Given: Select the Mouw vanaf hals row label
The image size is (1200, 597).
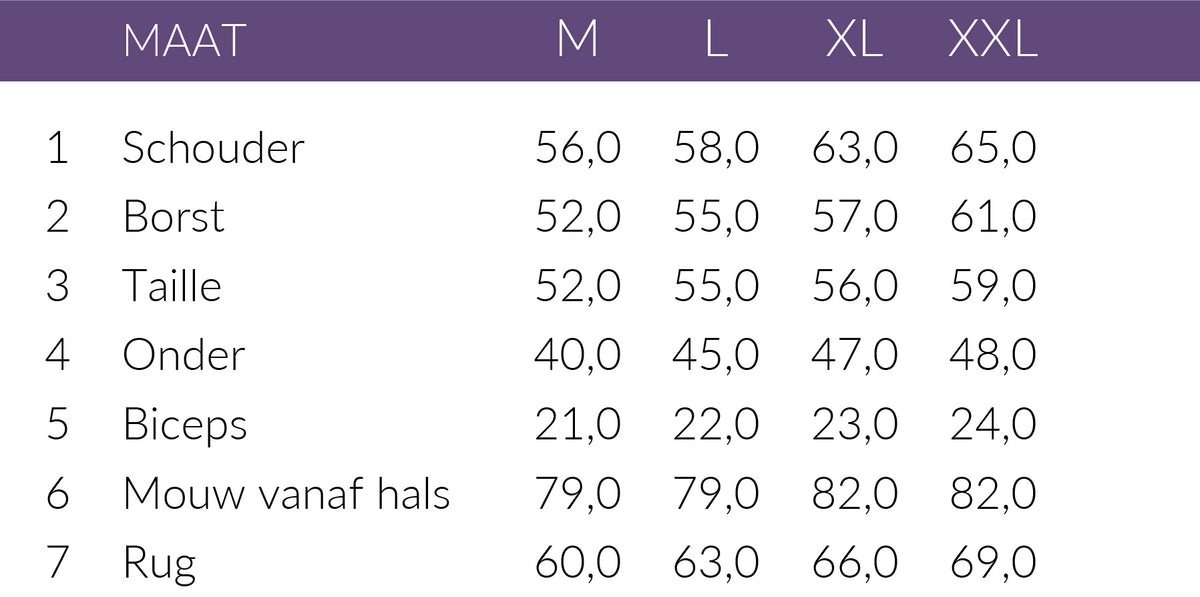Looking at the screenshot, I should click(x=286, y=494).
